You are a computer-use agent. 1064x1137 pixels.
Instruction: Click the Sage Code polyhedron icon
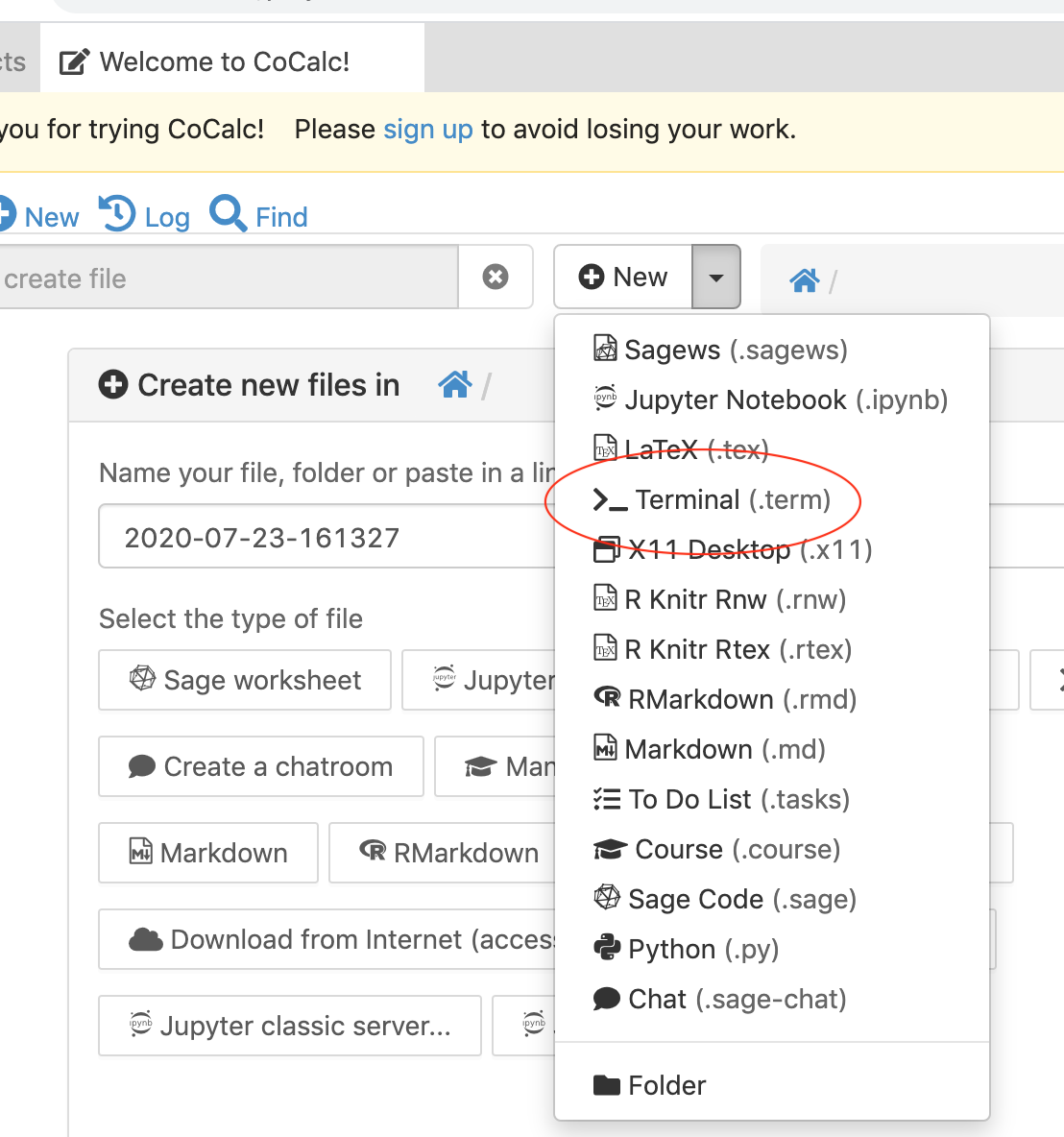(x=607, y=898)
